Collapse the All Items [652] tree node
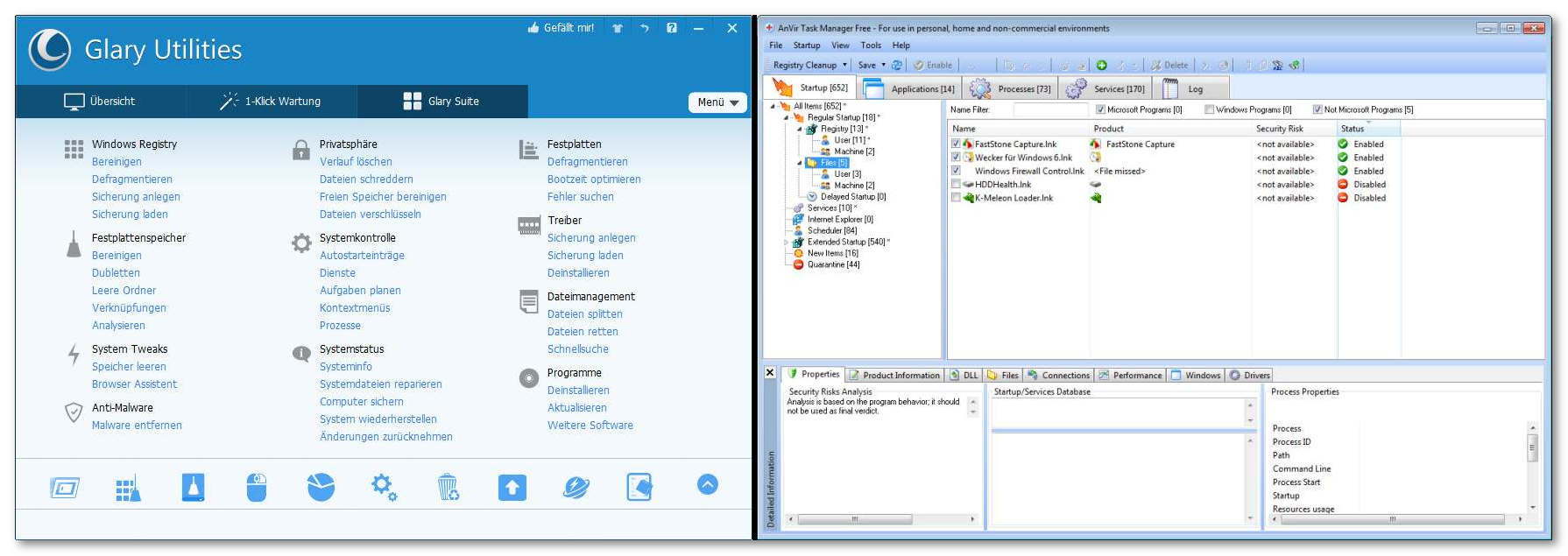The width and height of the screenshot is (1568, 556). (773, 106)
